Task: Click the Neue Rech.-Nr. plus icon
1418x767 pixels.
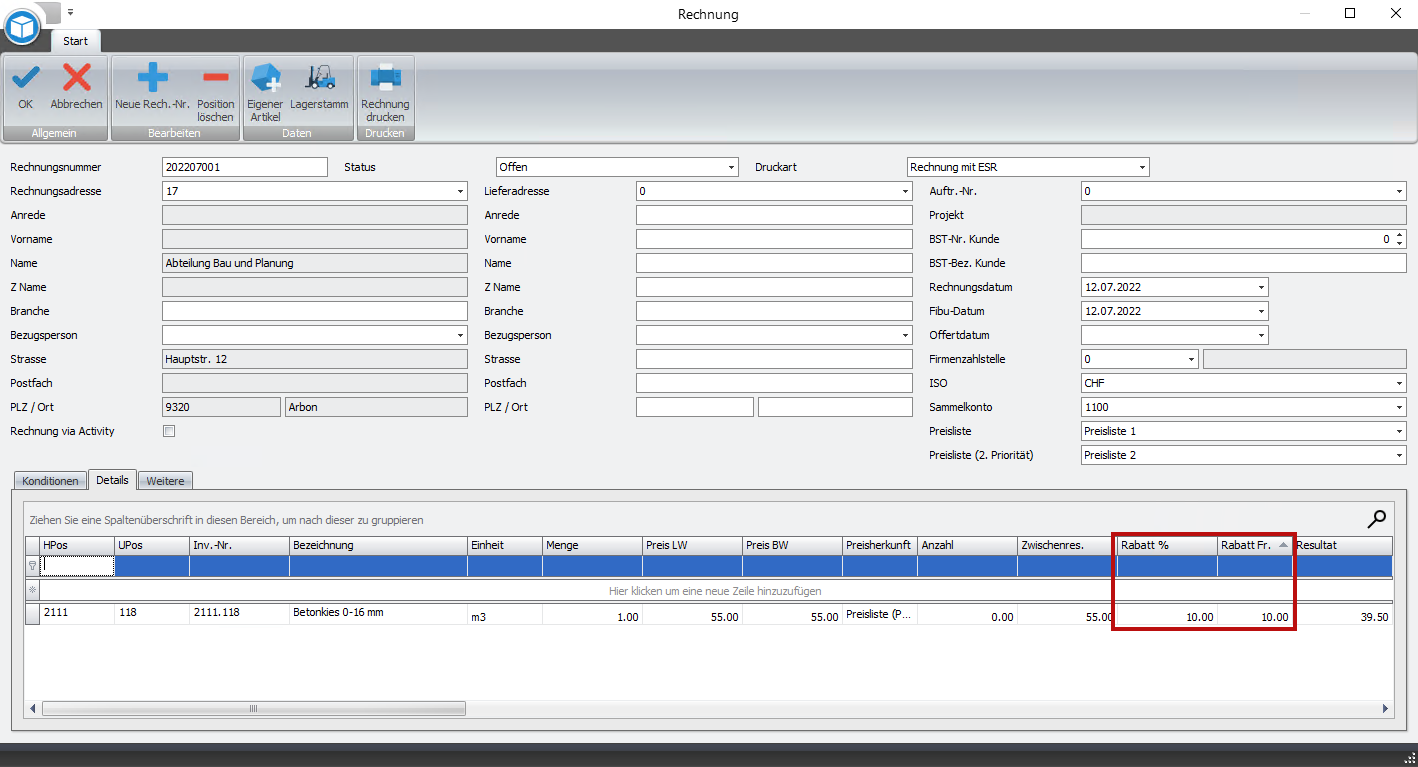Action: tap(152, 79)
